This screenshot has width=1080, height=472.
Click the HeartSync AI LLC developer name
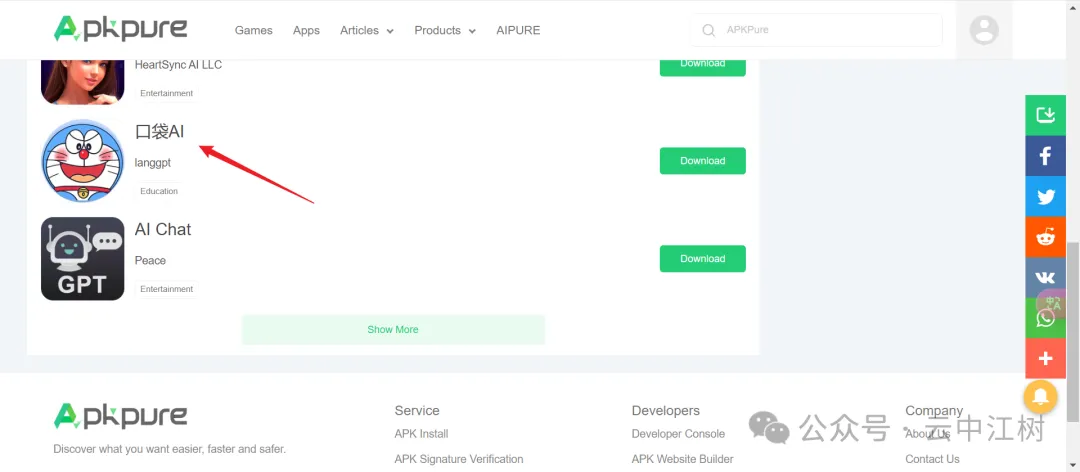178,65
